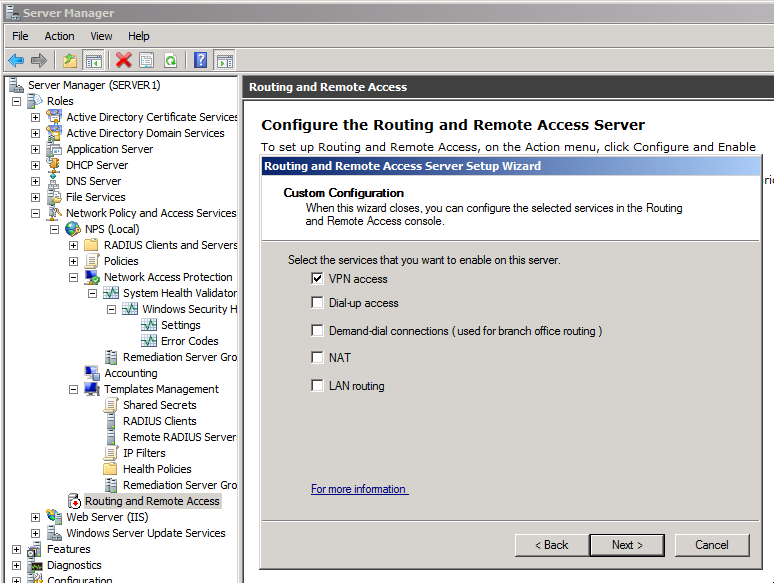This screenshot has height=583, width=774.
Task: Click the Refresh toolbar icon
Action: click(171, 60)
